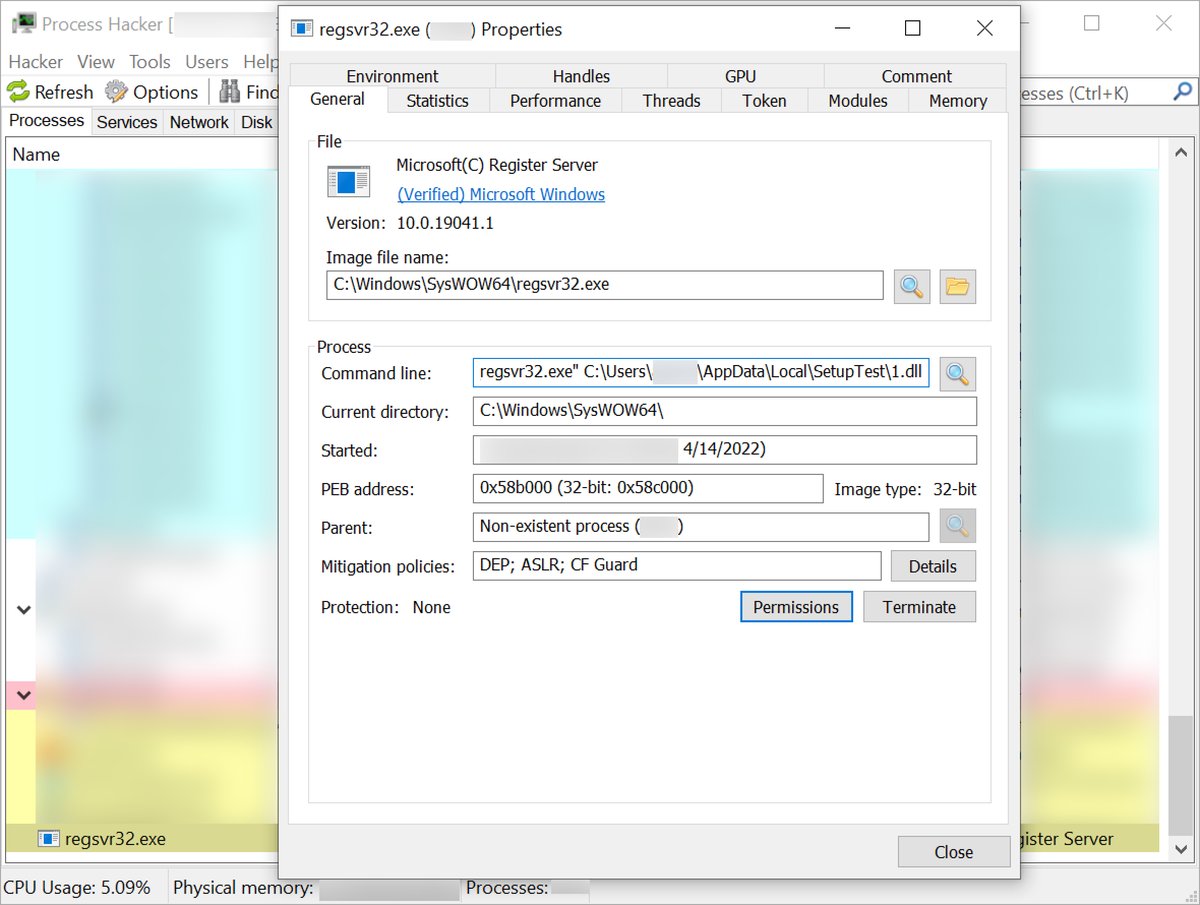Open the Users menu
Screen dimensions: 1200x905
(207, 62)
